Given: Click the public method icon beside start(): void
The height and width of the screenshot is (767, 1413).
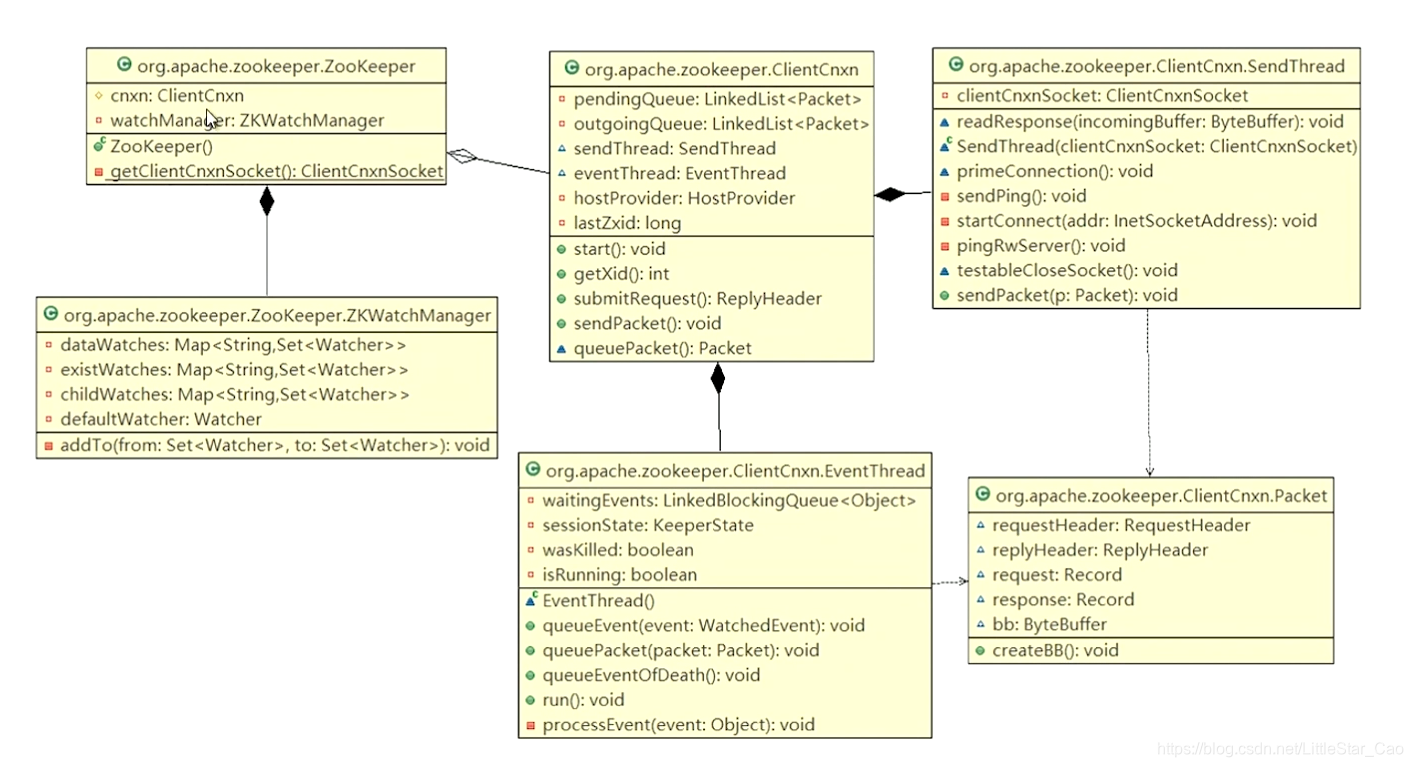Looking at the screenshot, I should click(x=562, y=249).
